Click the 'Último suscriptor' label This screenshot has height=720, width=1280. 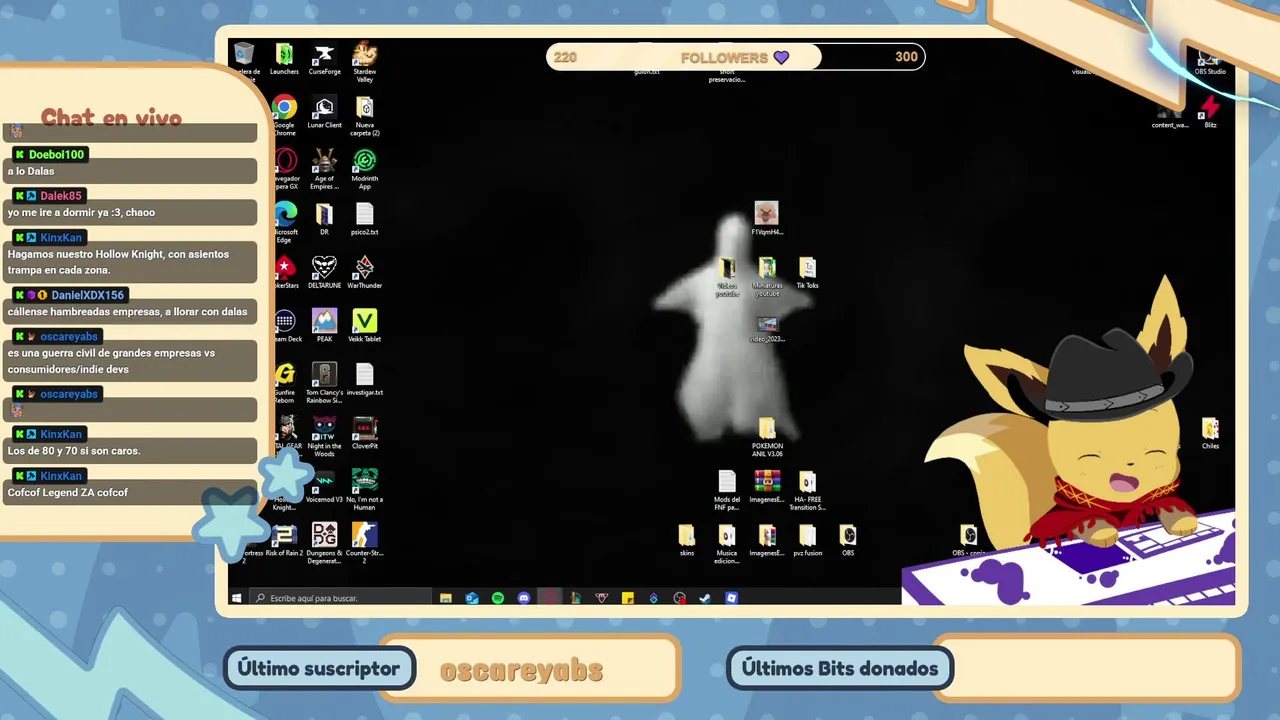click(319, 668)
